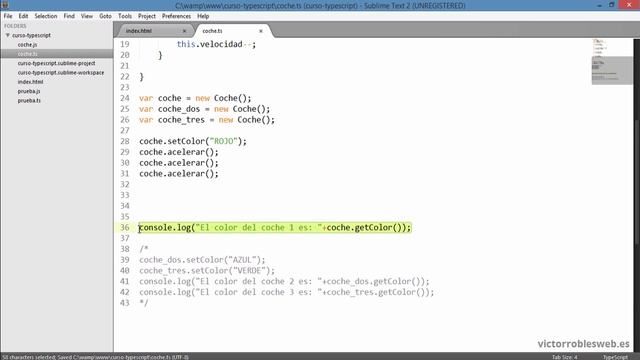This screenshot has height=360, width=640.
Task: Open index.html in the sidebar
Action: tap(30, 82)
